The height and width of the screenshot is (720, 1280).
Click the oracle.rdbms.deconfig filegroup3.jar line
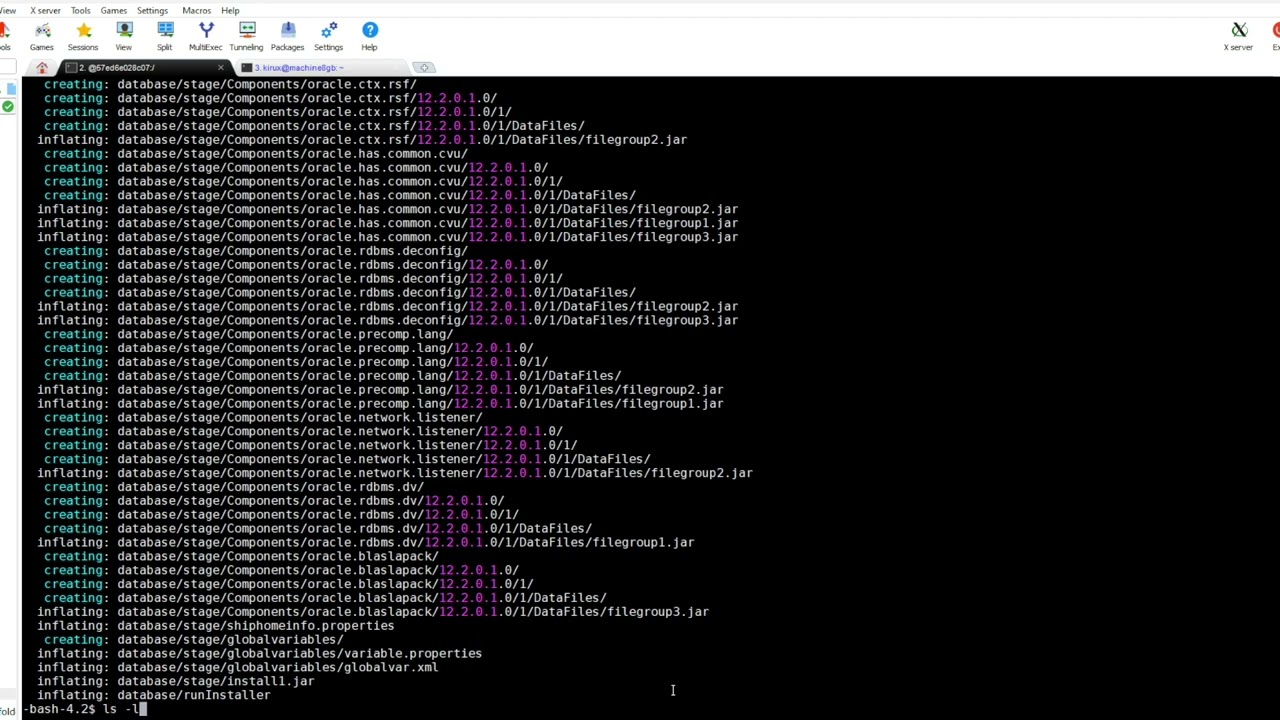pyautogui.click(x=388, y=320)
